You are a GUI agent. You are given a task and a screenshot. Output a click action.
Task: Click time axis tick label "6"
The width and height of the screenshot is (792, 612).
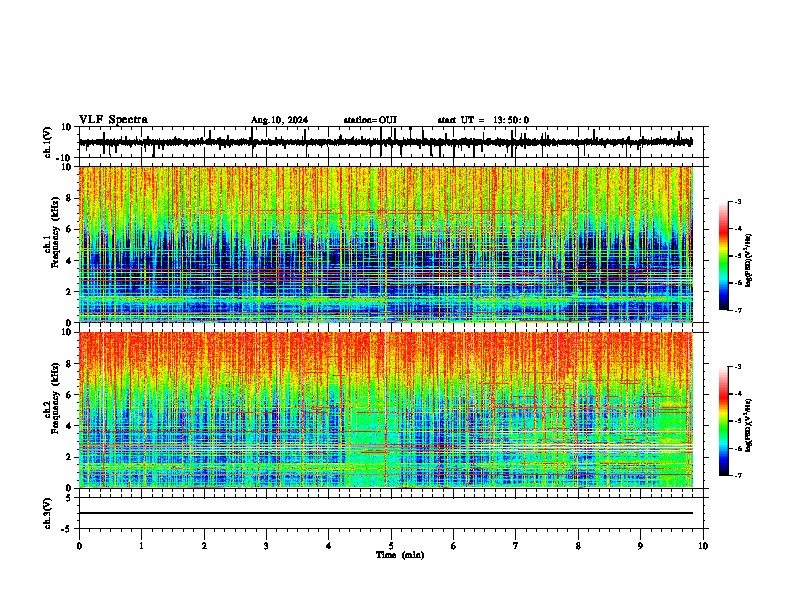454,546
